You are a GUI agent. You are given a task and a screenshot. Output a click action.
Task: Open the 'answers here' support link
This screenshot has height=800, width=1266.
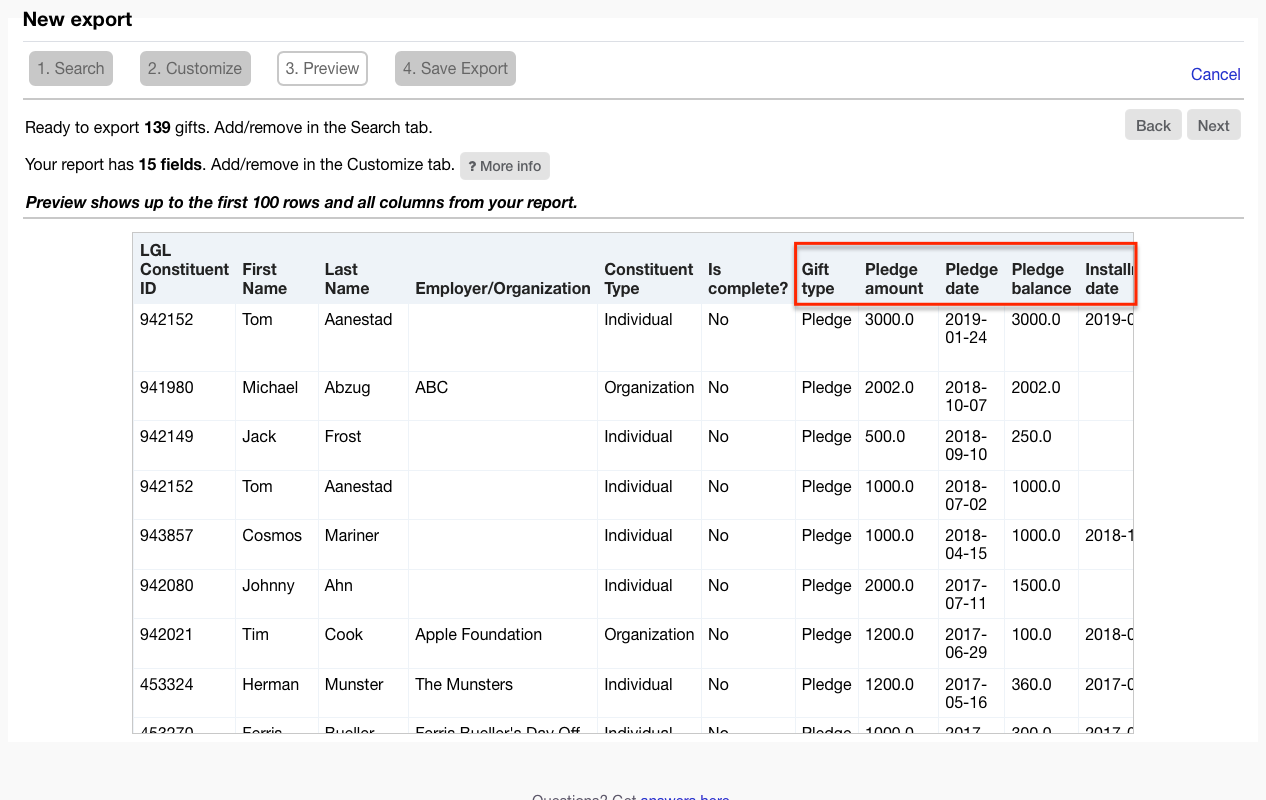(685, 797)
